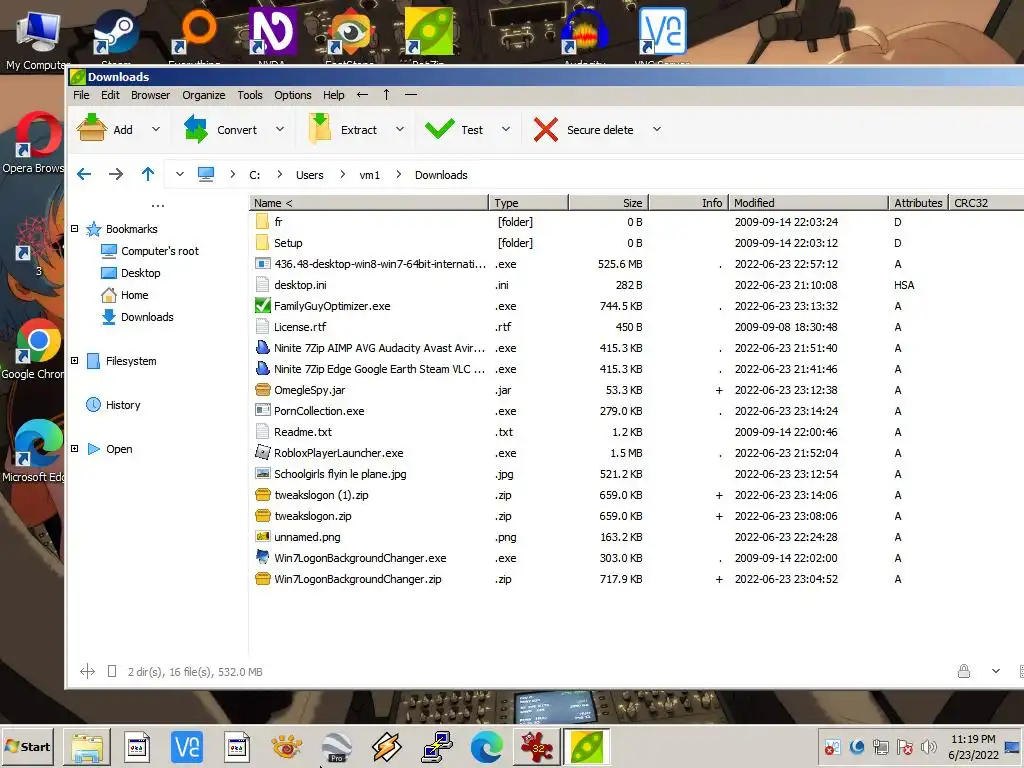1024x768 pixels.
Task: Open the Help menu
Action: (x=333, y=95)
